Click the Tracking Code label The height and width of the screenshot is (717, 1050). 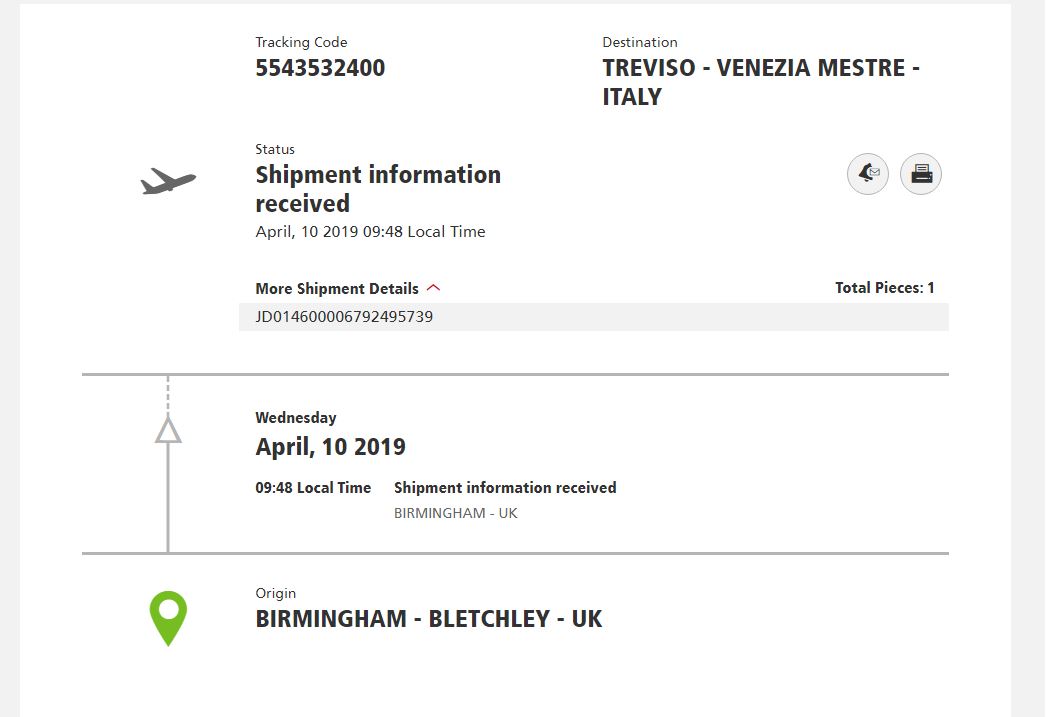(x=301, y=42)
